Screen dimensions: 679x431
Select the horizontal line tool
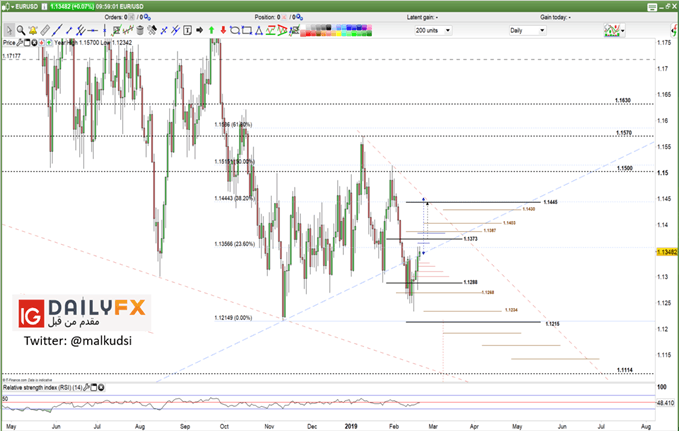pos(92,30)
